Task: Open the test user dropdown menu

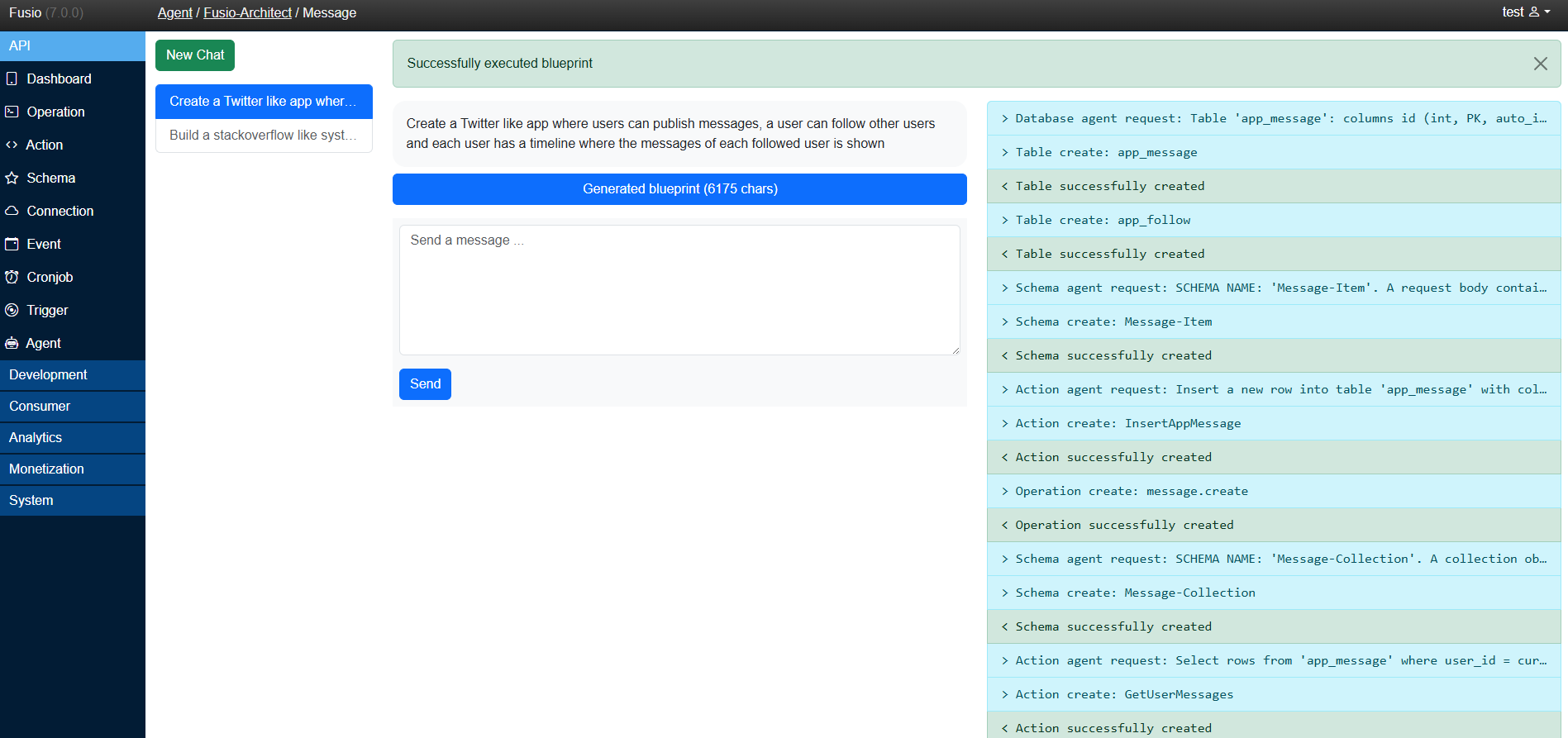Action: [1525, 12]
